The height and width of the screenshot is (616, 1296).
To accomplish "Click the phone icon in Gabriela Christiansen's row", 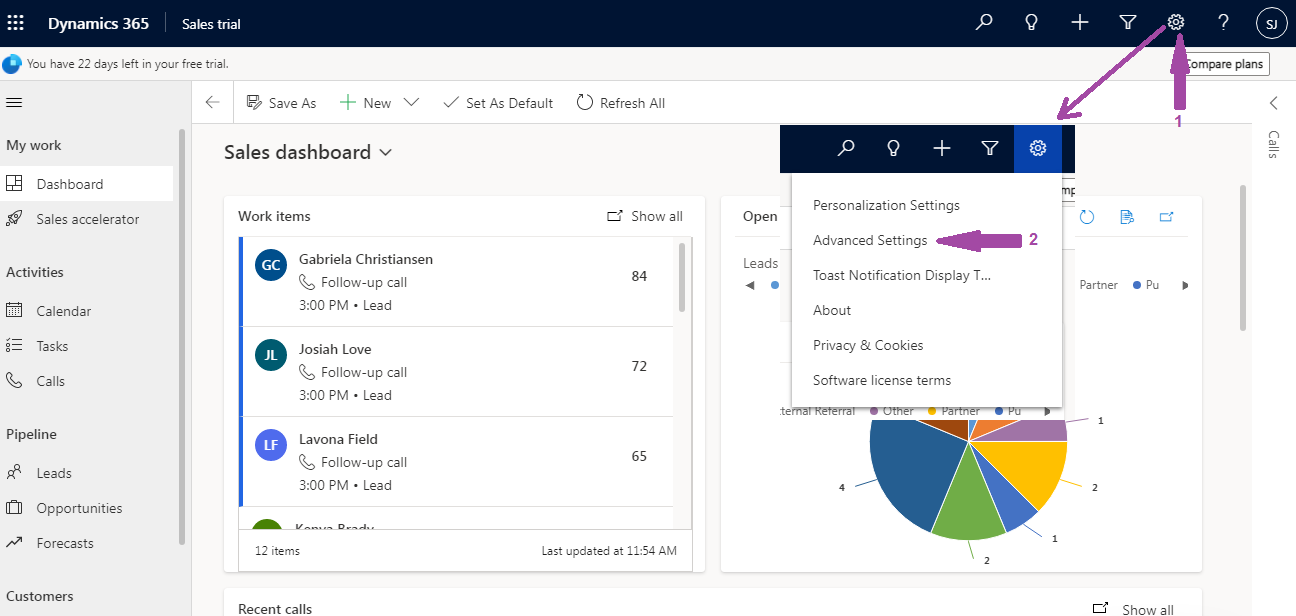I will [307, 282].
